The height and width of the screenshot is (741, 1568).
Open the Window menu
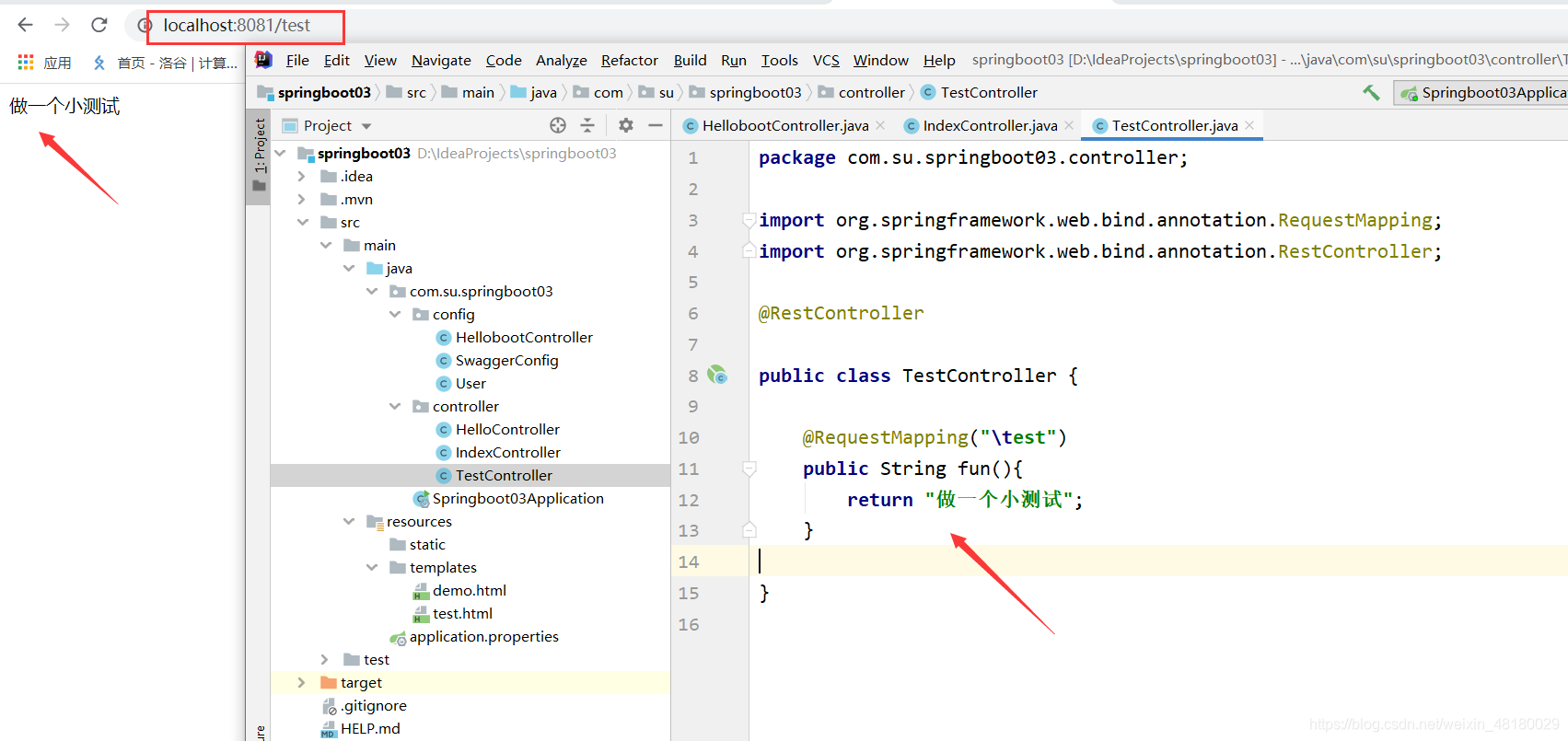pos(880,60)
